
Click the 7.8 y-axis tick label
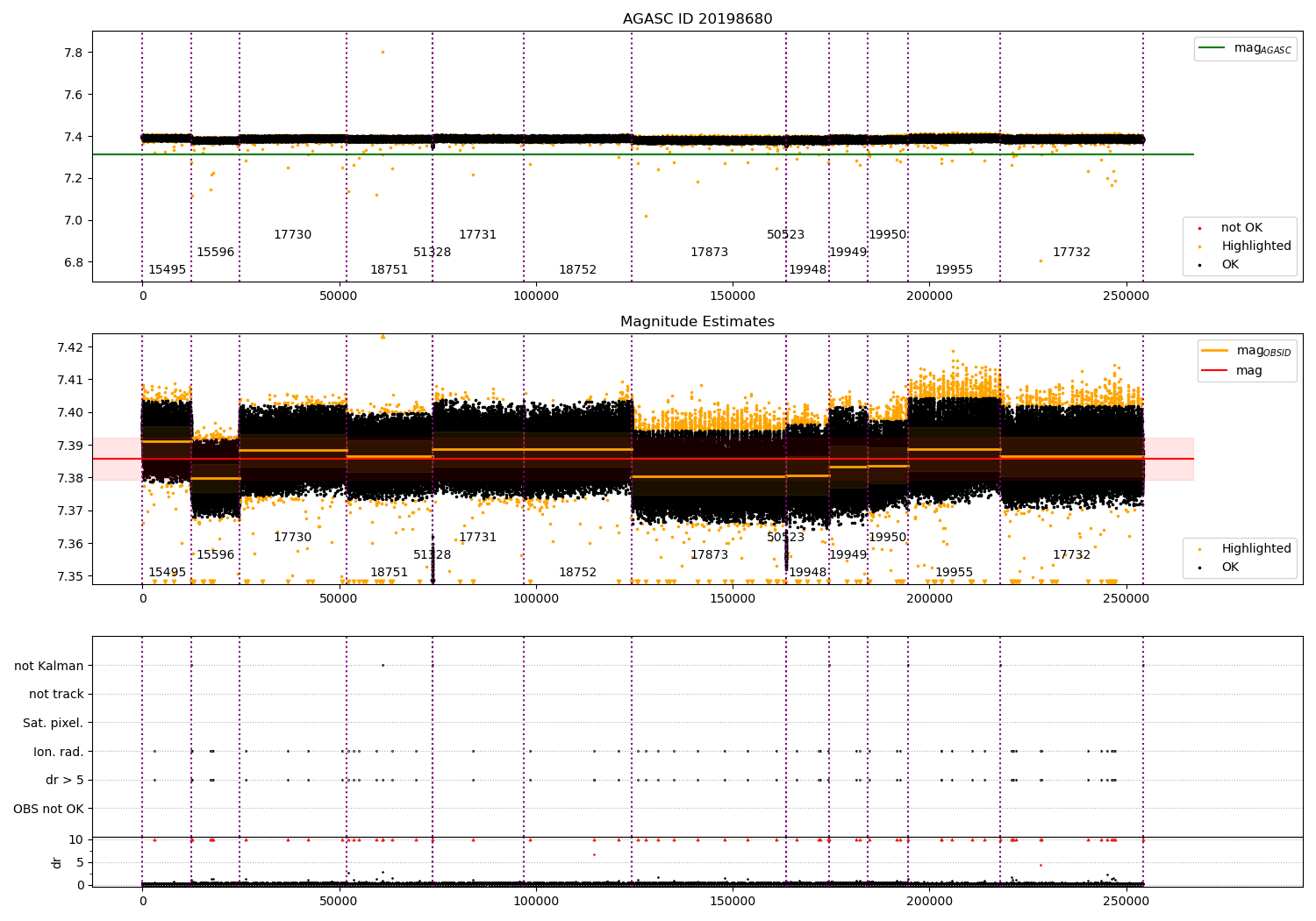[x=74, y=53]
